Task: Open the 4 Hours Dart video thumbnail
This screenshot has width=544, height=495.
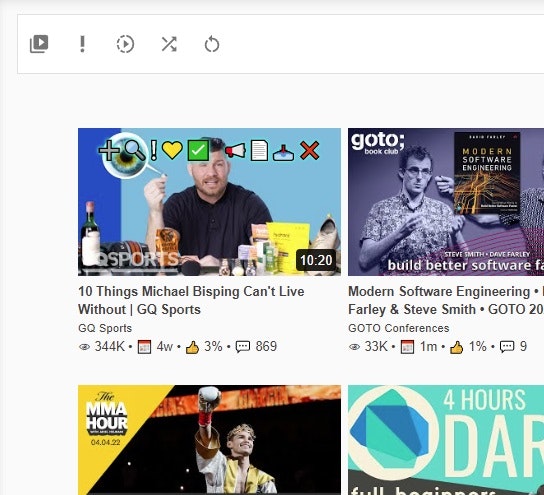Action: (446, 440)
